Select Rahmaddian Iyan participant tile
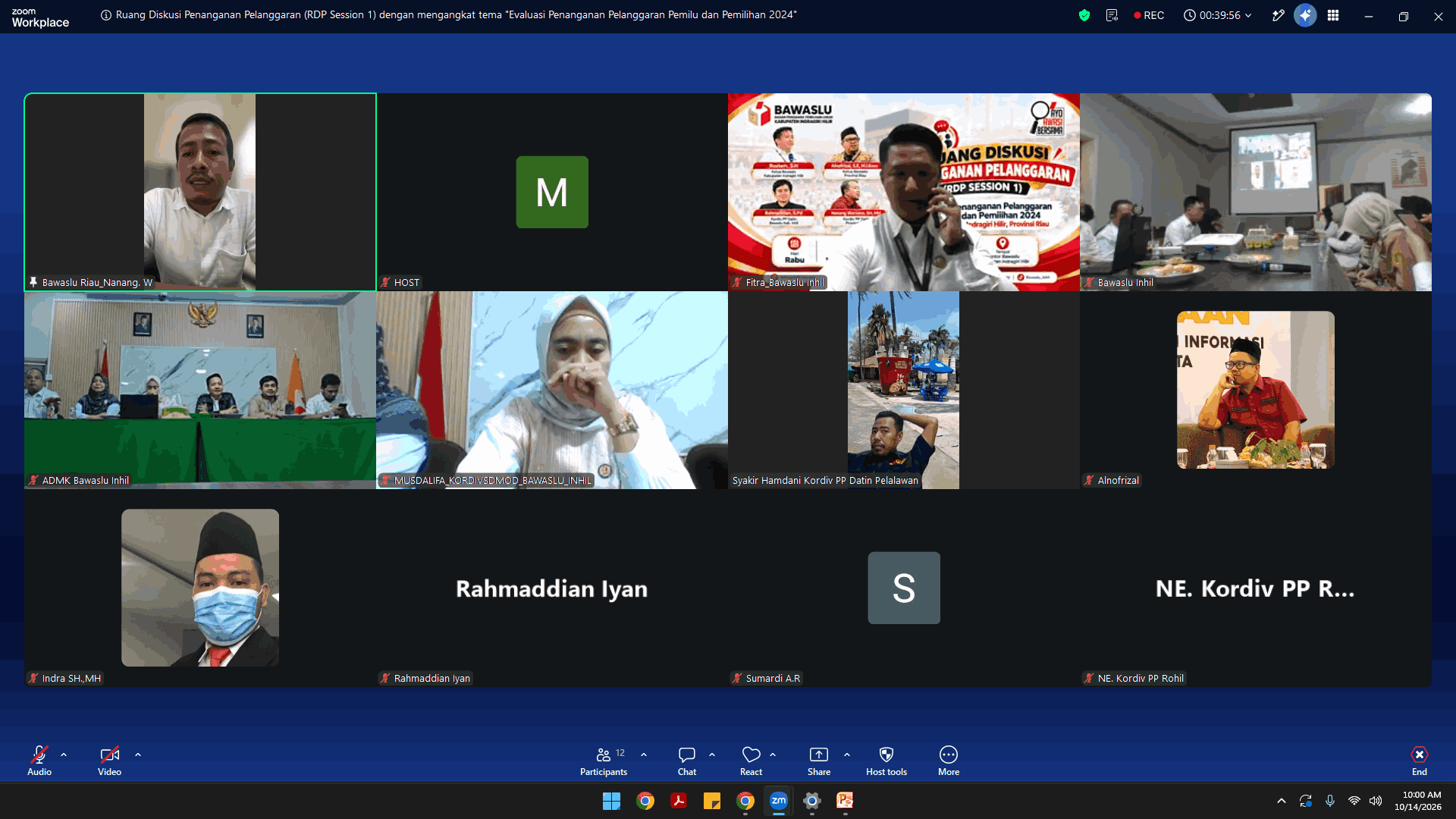 pyautogui.click(x=552, y=588)
